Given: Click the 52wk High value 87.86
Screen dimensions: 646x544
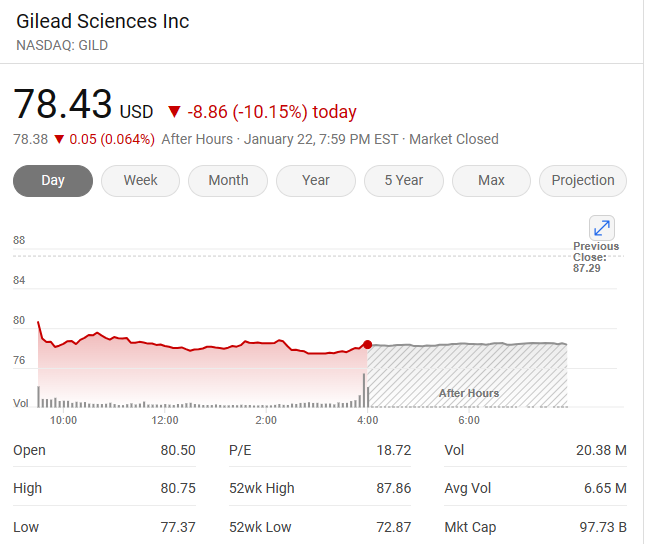Looking at the screenshot, I should [393, 489].
